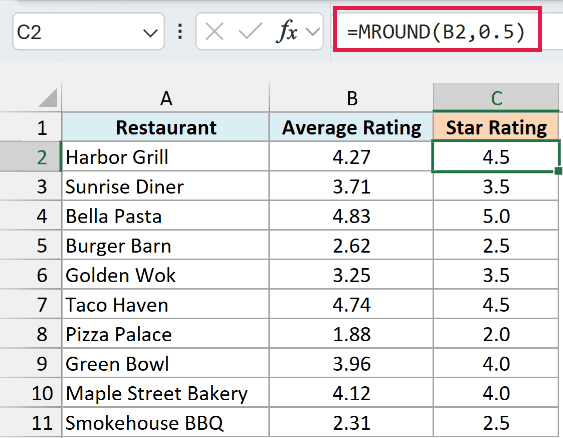Select Taco Haven's star rating cell
Viewport: 563px width, 438px height.
496,304
